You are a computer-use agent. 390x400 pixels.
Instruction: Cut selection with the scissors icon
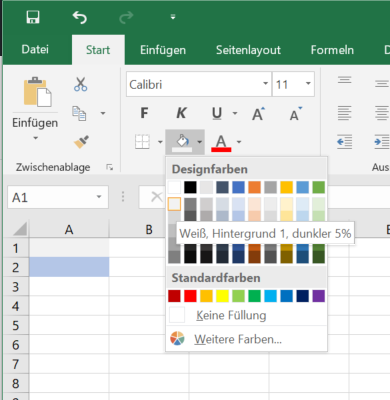81,84
